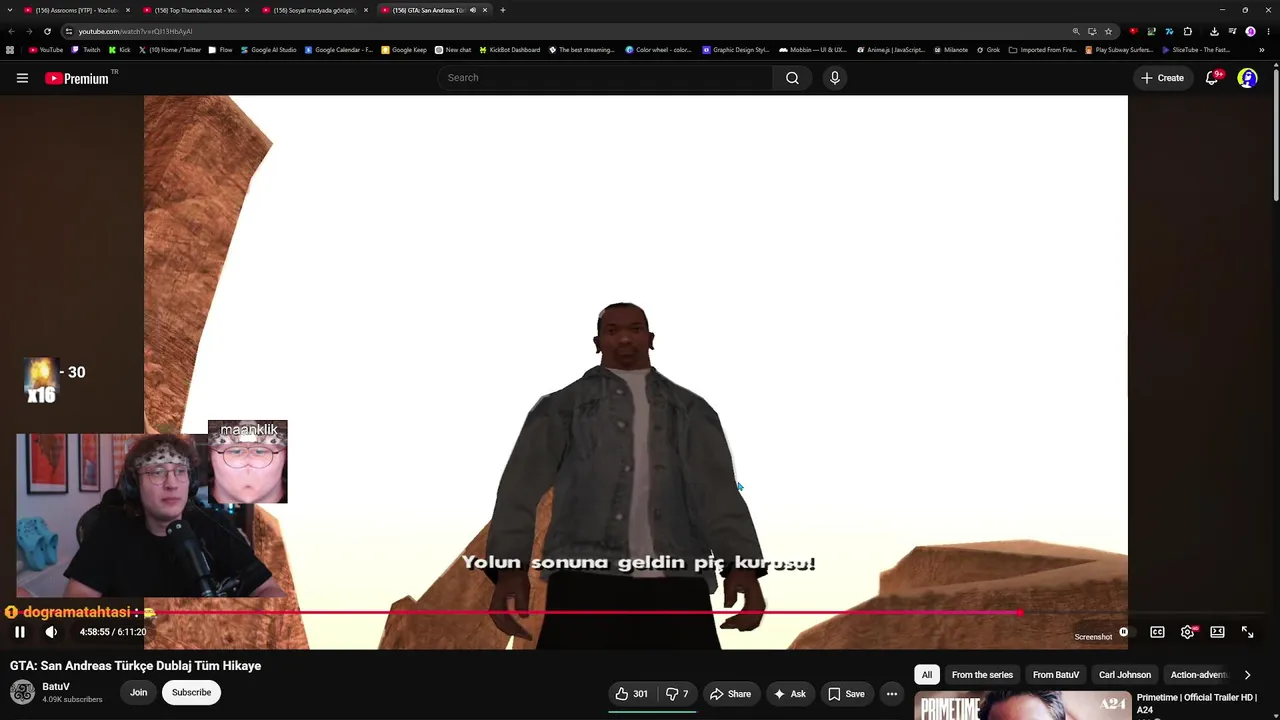The width and height of the screenshot is (1280, 720).
Task: Expand more filter chips with arrow
Action: (x=1247, y=675)
